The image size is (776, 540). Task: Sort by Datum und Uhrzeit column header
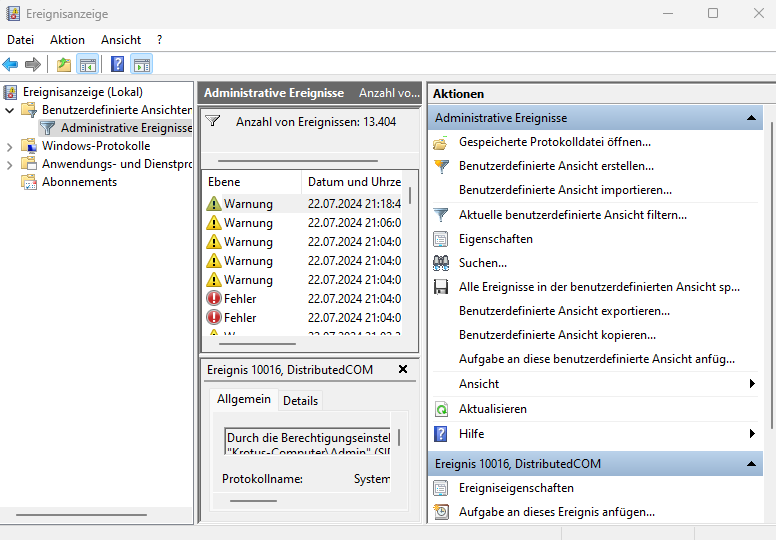pyautogui.click(x=351, y=182)
